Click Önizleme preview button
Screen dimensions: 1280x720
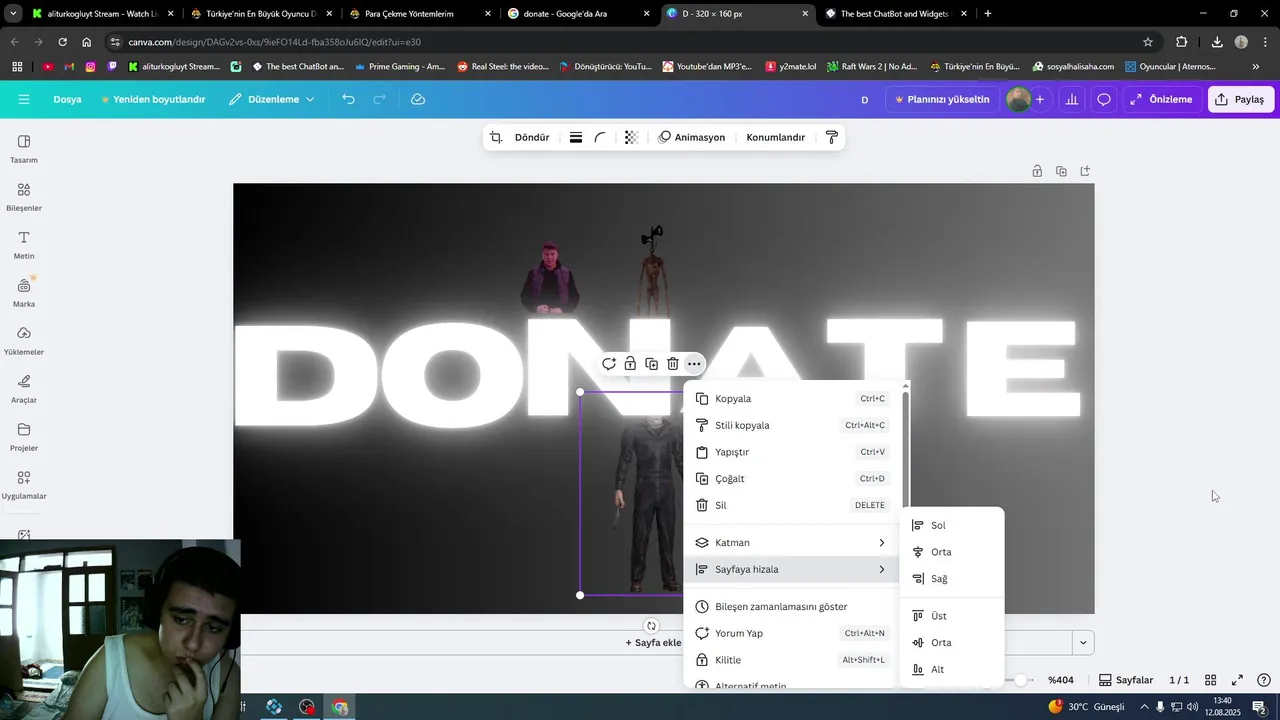click(1161, 99)
